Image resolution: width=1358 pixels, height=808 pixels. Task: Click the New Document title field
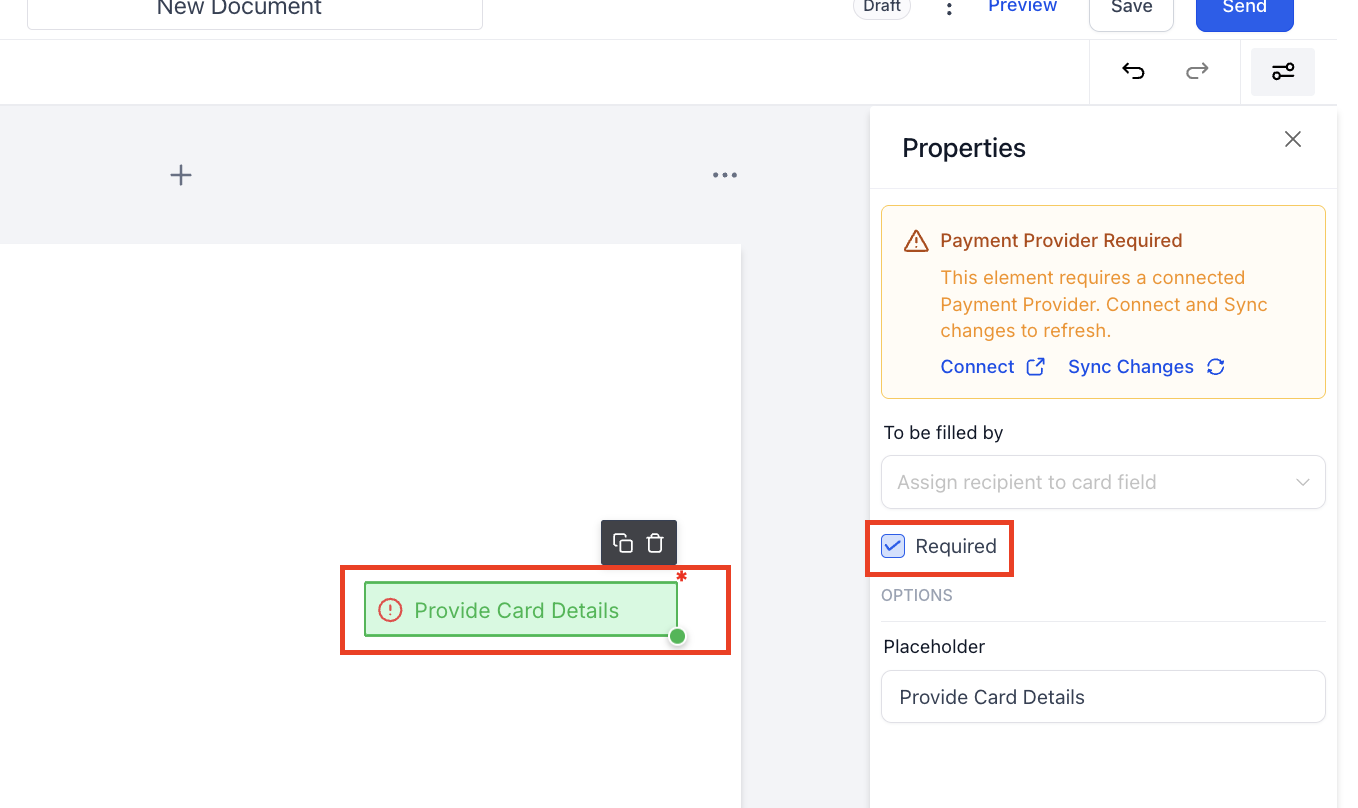pos(255,10)
